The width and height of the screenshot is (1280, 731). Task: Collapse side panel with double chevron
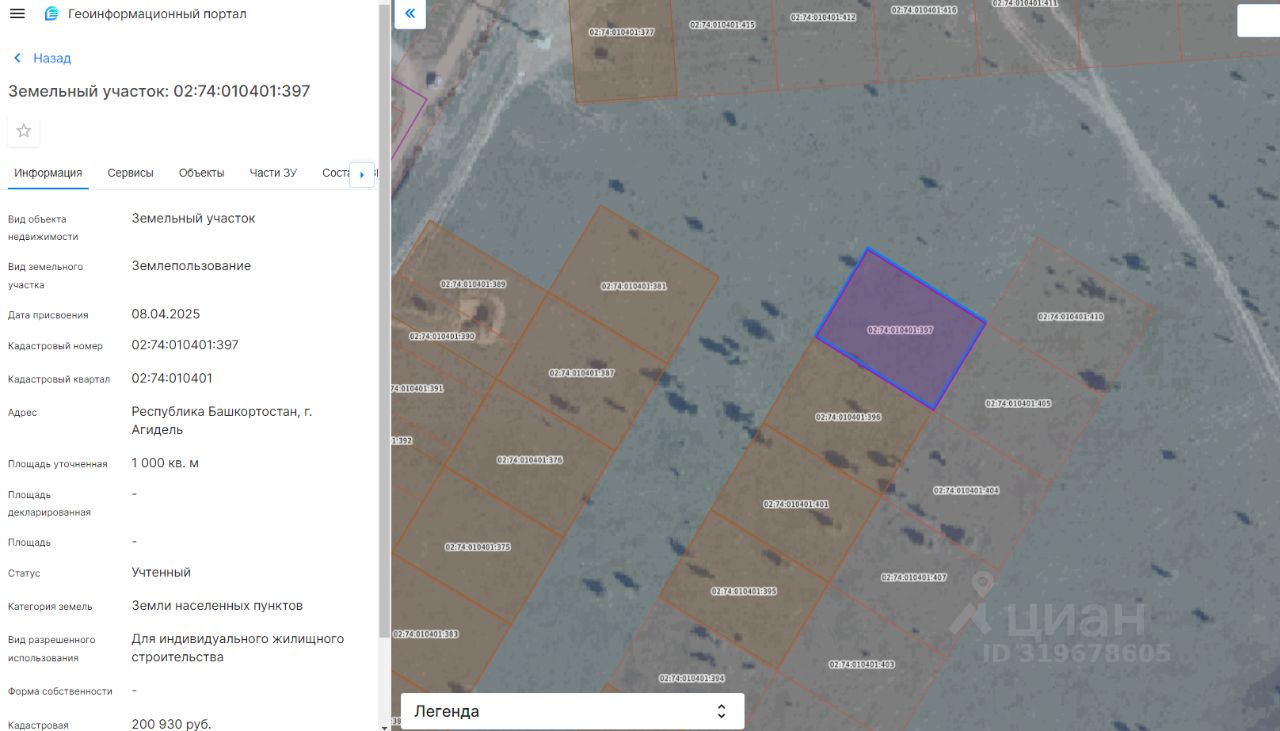(410, 14)
